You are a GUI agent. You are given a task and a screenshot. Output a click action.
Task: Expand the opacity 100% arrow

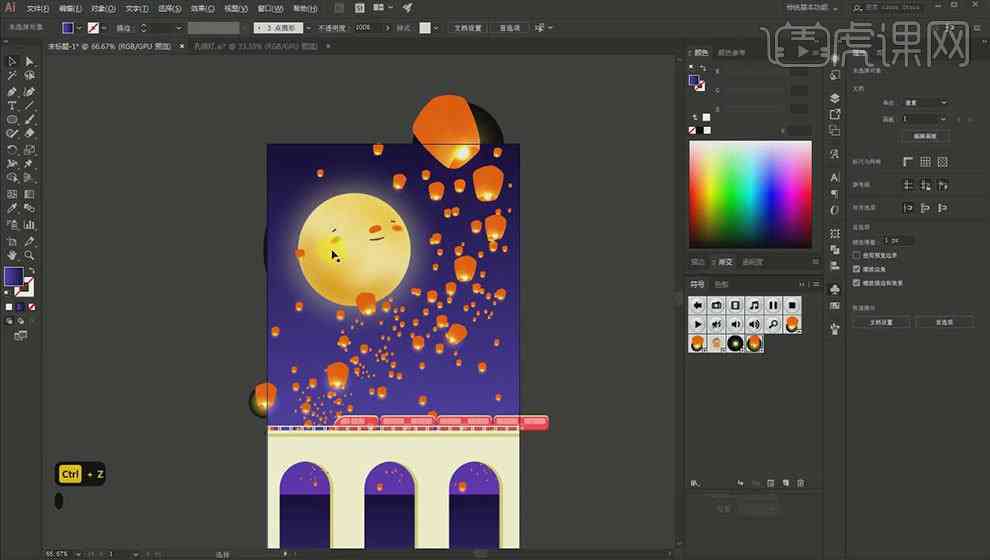[387, 28]
